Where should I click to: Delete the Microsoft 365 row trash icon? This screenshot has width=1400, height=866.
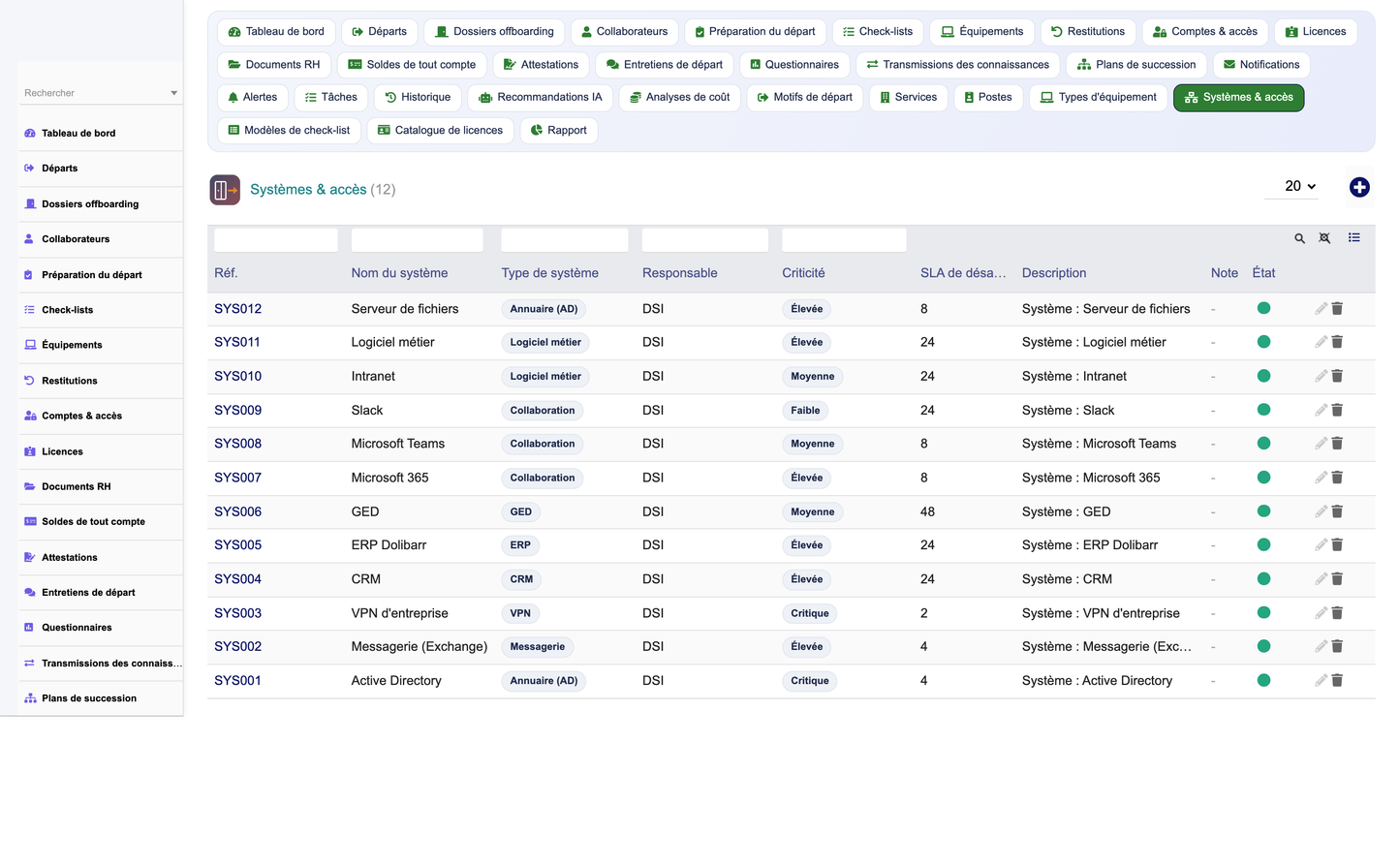pyautogui.click(x=1337, y=478)
